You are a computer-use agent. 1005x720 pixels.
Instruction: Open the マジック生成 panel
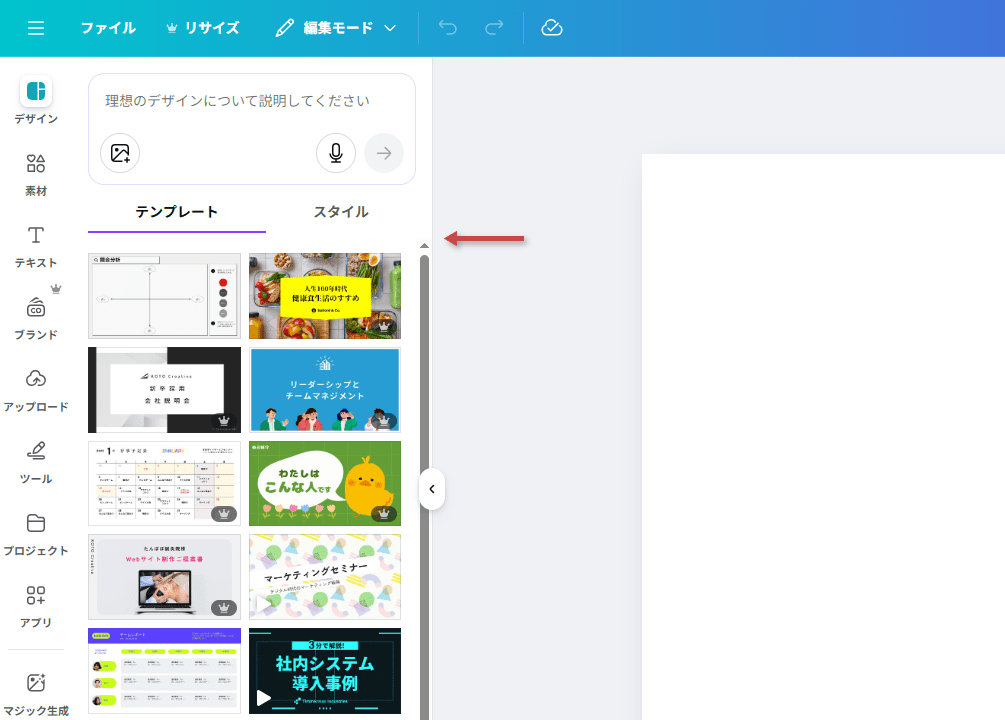[x=36, y=694]
